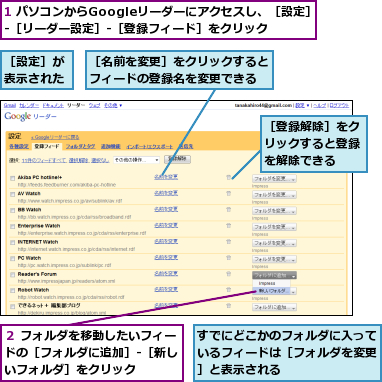This screenshot has height=382, width=382.
Task: Click the 選択なし link
Action: tap(101, 160)
